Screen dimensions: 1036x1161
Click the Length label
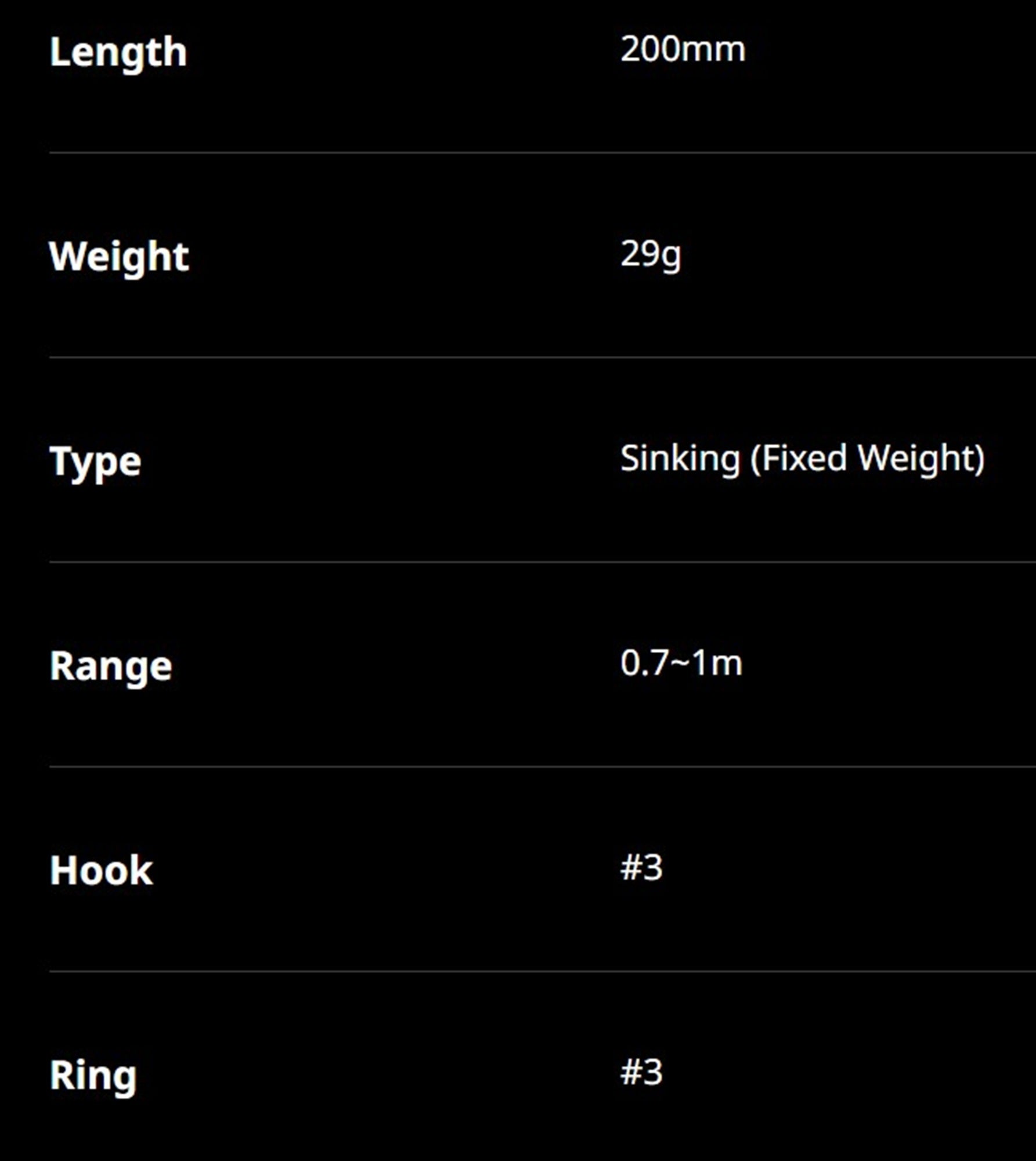(118, 53)
